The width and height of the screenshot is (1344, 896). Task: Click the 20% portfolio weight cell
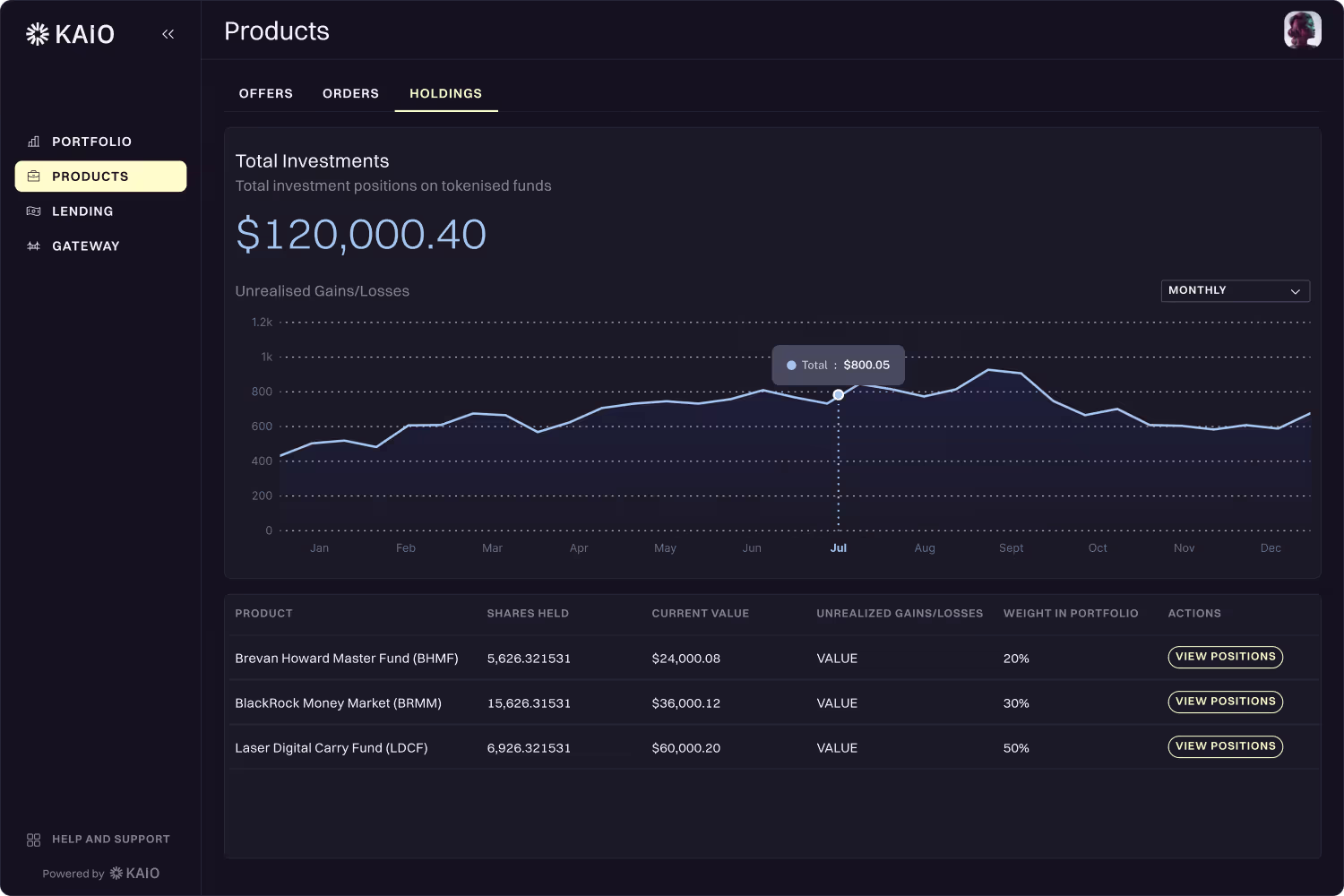(x=1016, y=659)
